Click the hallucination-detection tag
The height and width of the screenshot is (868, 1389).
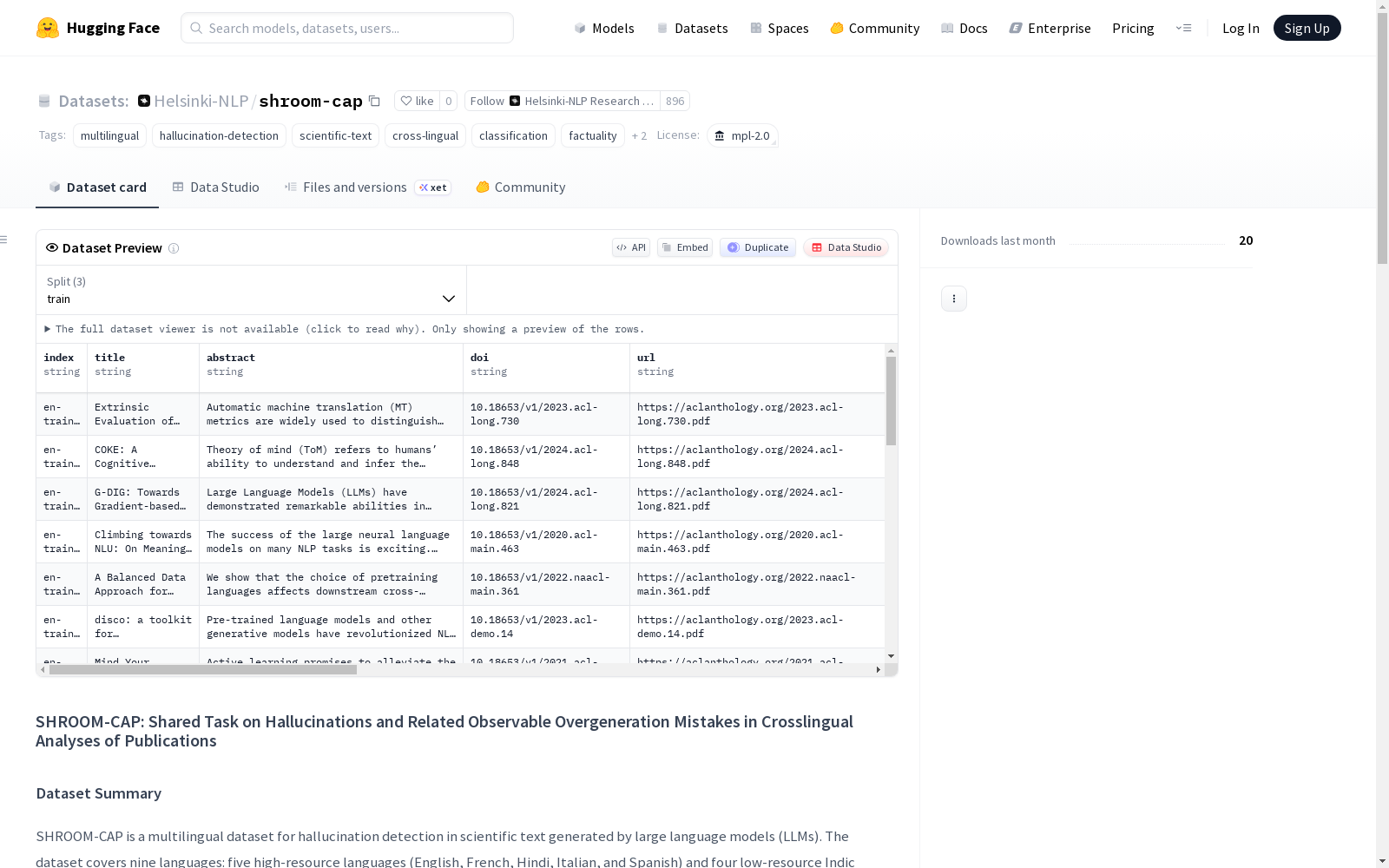click(219, 135)
